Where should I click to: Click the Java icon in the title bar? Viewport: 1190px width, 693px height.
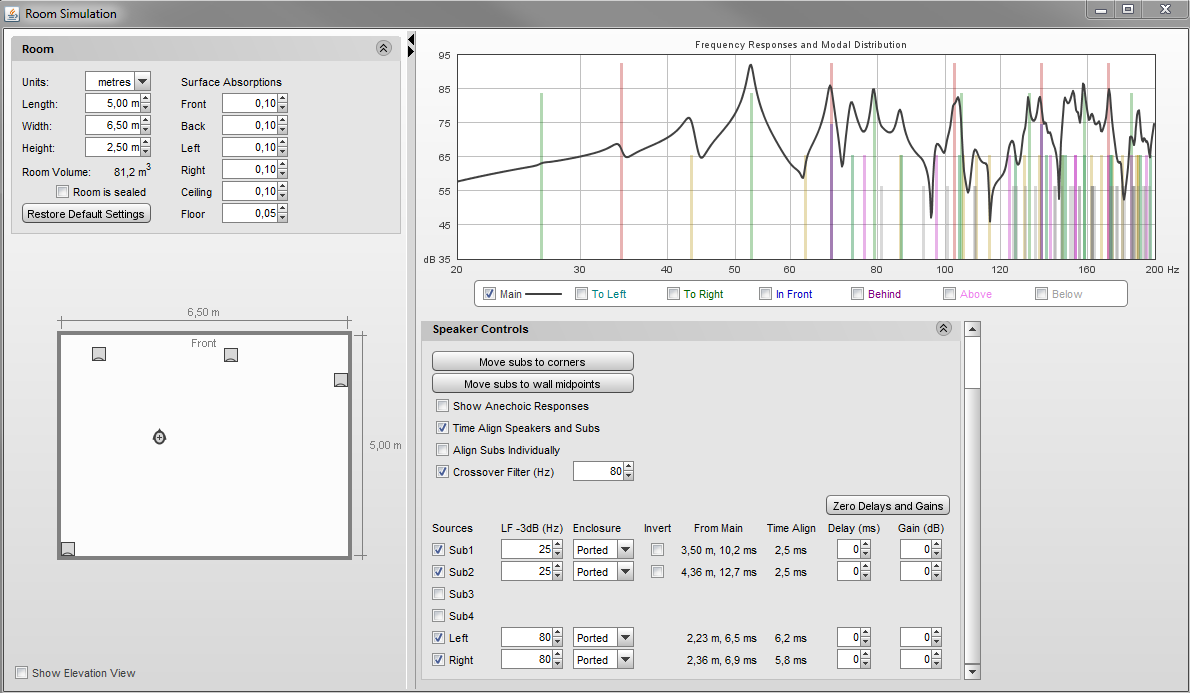click(x=12, y=13)
